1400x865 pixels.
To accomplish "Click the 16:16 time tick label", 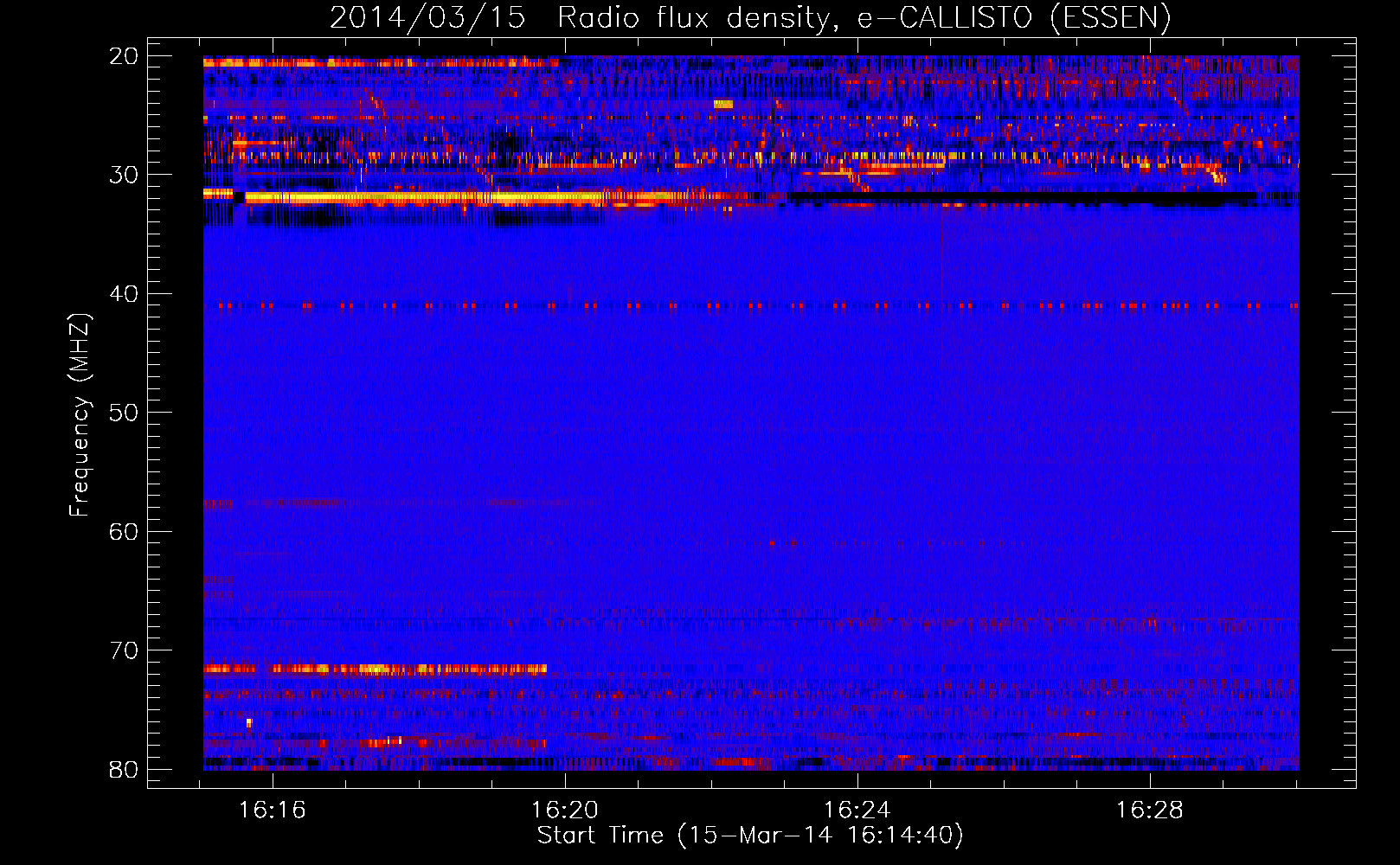I will click(x=273, y=811).
